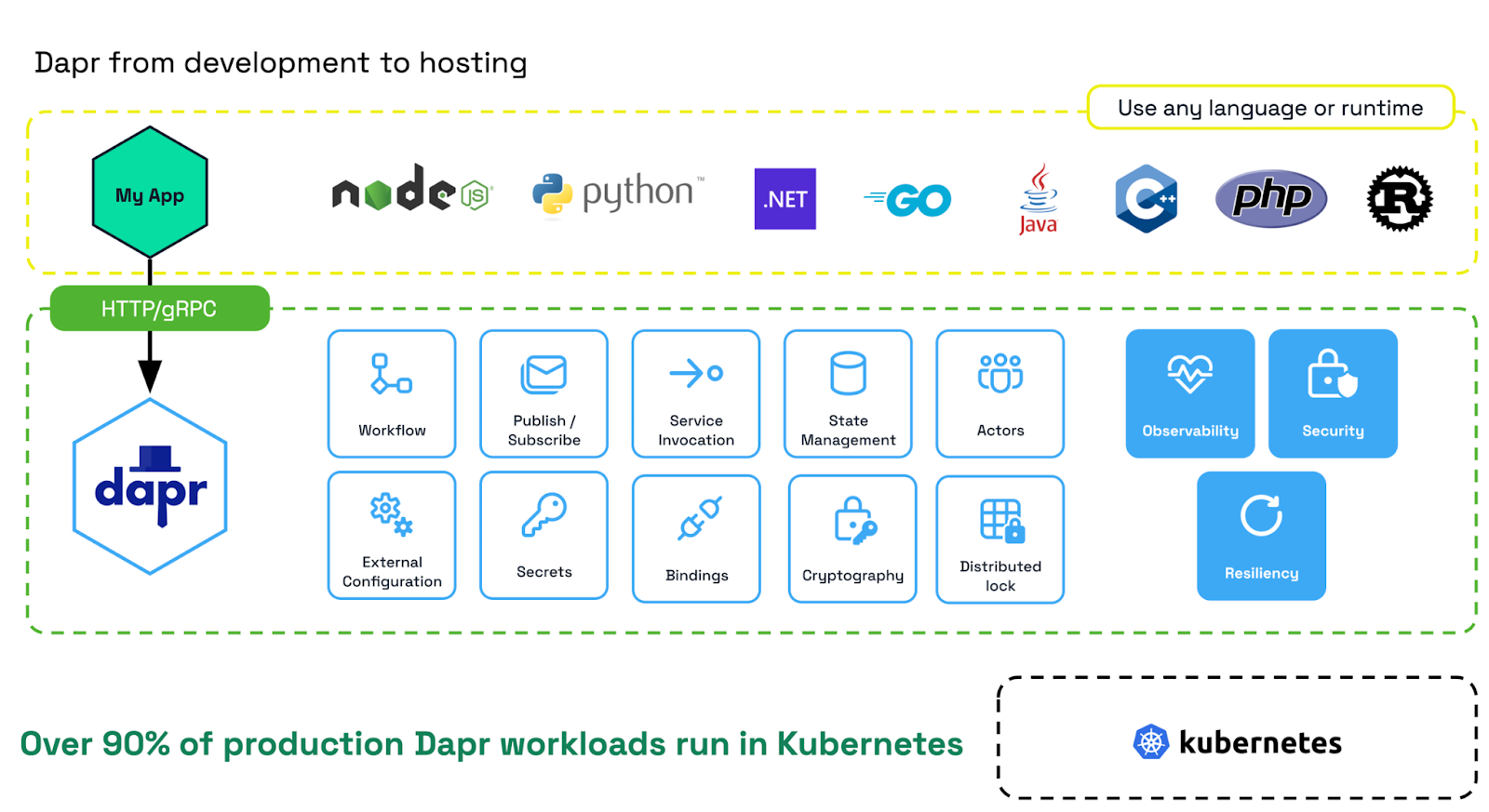1489x812 pixels.
Task: Open the Cryptography tile
Action: (852, 539)
